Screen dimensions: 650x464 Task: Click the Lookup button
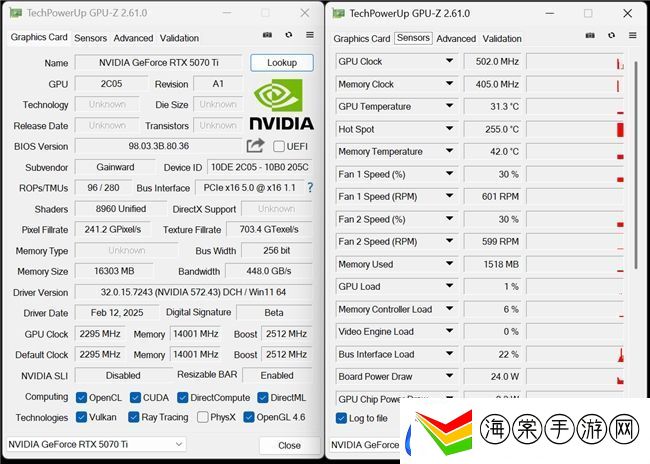point(282,63)
